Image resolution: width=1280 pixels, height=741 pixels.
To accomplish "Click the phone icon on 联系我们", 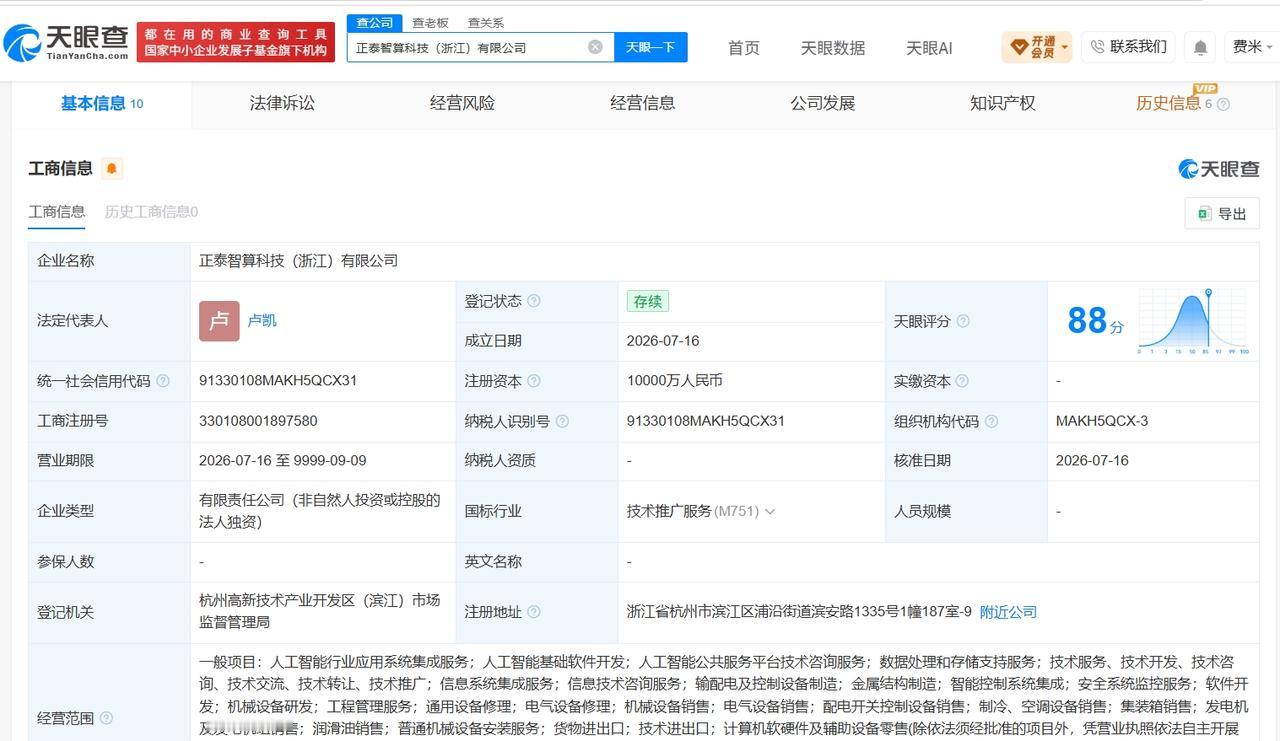I will tap(1097, 47).
